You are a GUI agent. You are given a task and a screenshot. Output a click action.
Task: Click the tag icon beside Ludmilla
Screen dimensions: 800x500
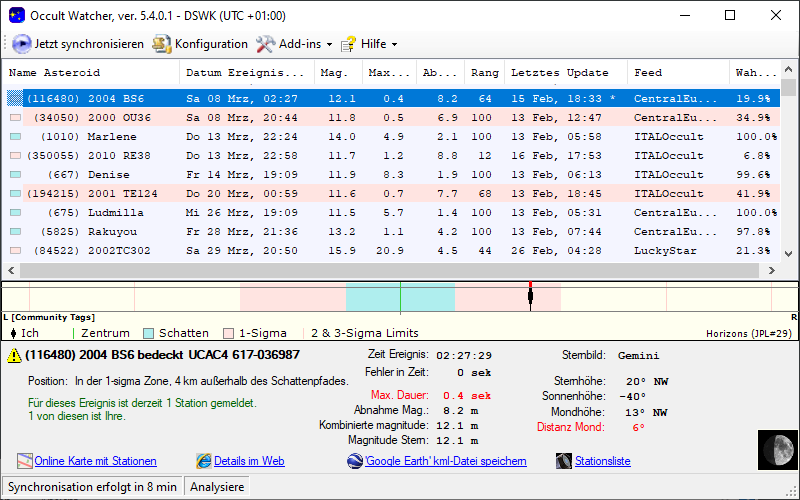click(15, 213)
